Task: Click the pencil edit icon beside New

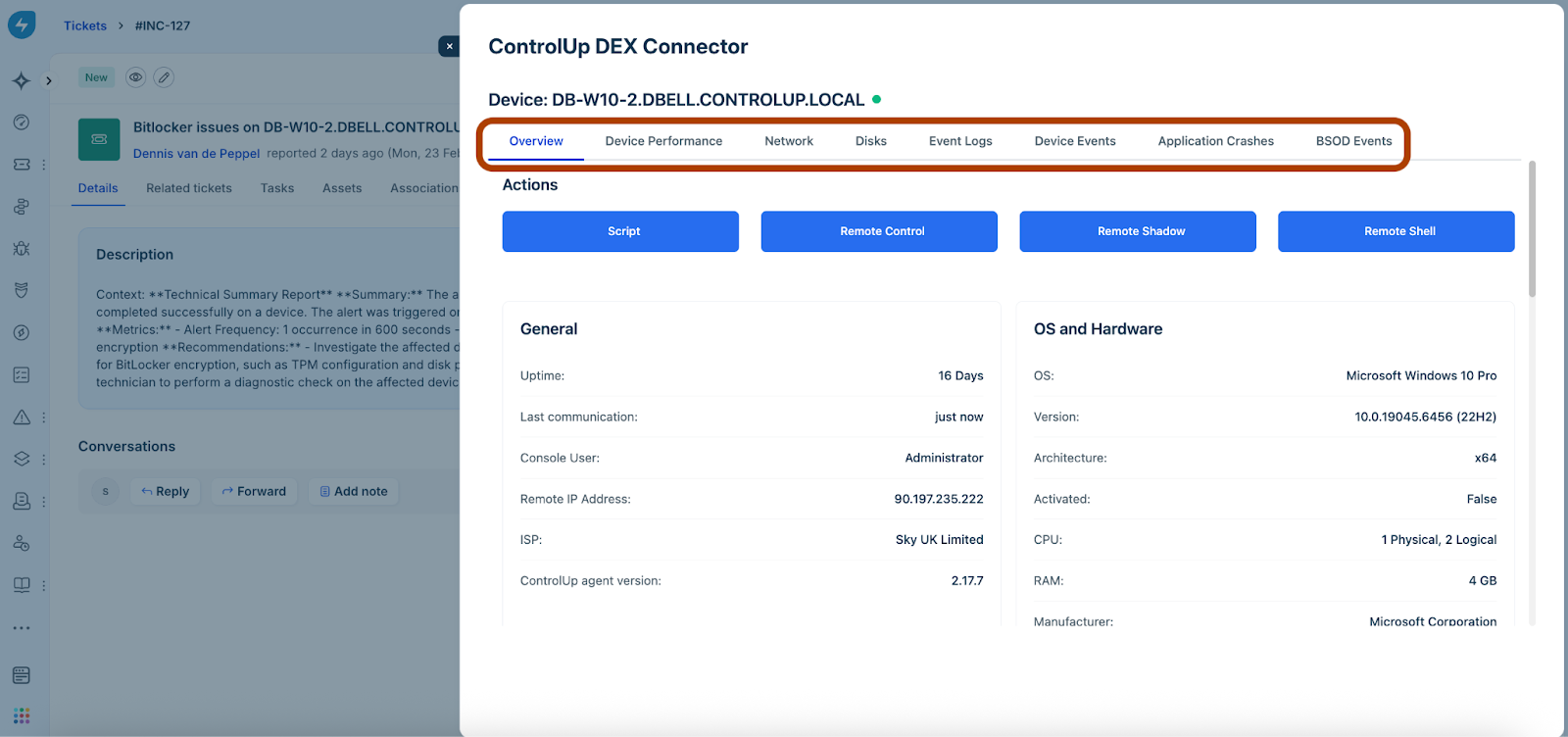Action: (164, 77)
